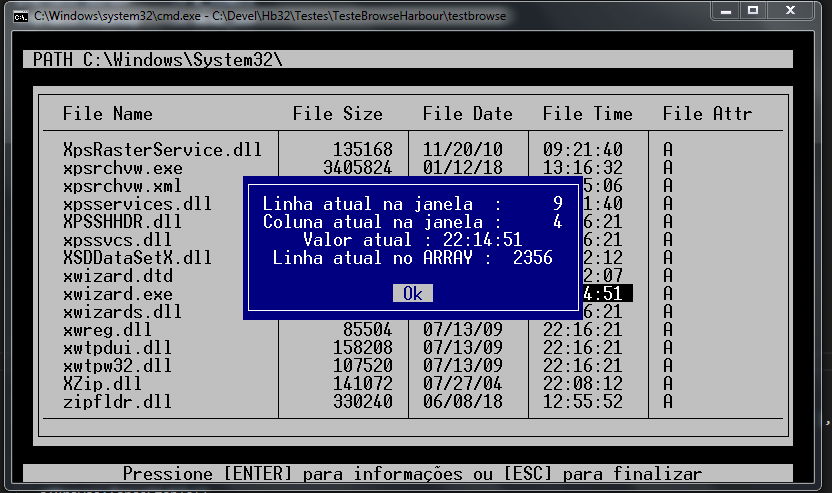
Task: Click the file time 12:55:52
Action: 582,402
